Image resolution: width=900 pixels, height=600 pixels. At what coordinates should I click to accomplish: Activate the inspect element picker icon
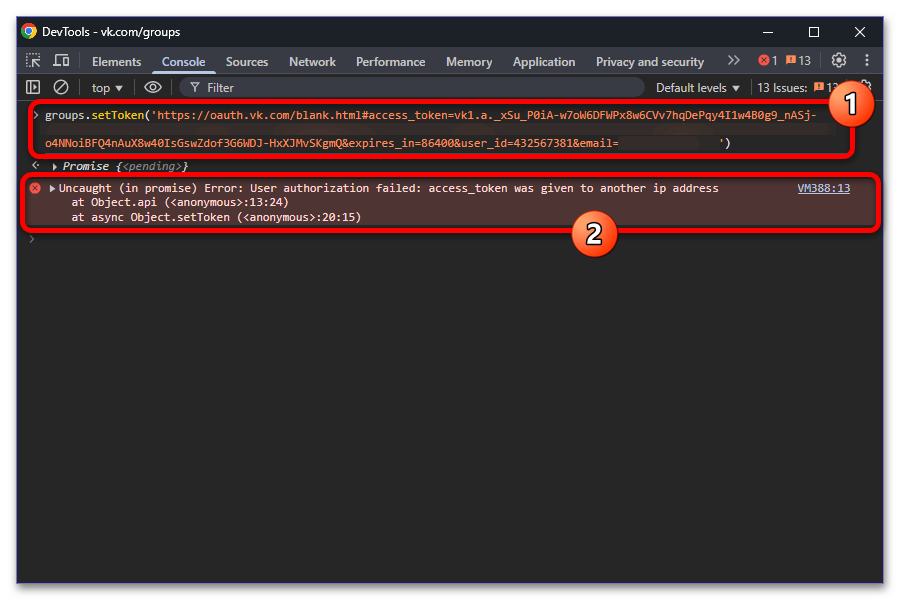pos(33,60)
